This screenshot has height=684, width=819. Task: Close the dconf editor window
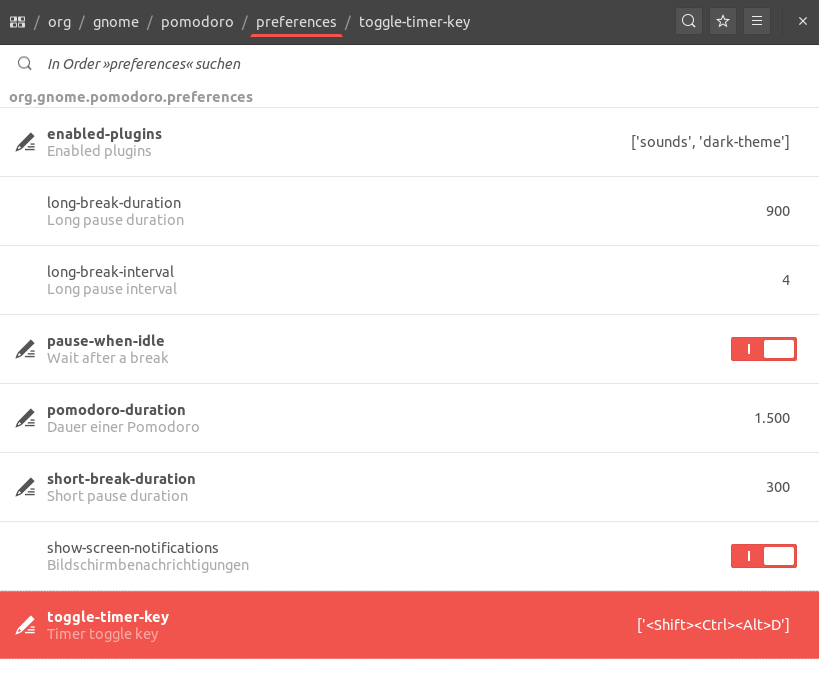tap(803, 21)
